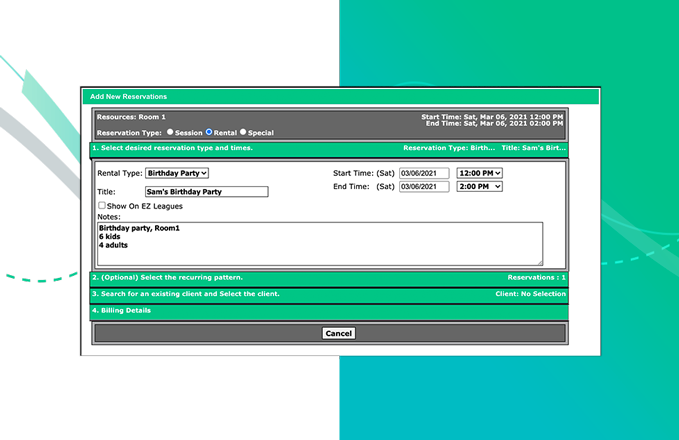This screenshot has width=679, height=440.
Task: Open the 12:00 PM start time dropdown
Action: coord(479,173)
